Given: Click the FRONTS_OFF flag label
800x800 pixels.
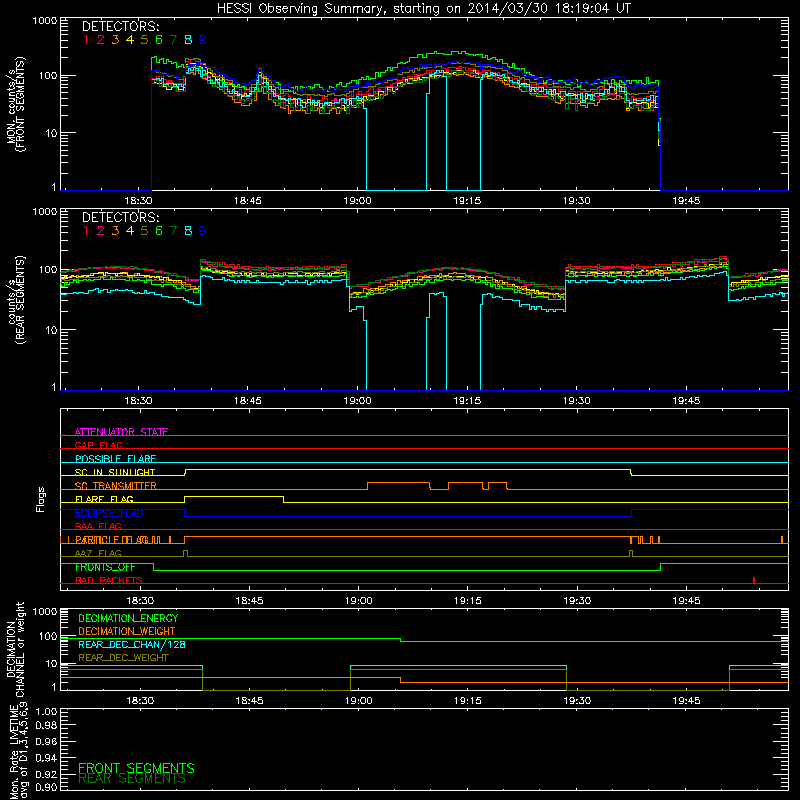Looking at the screenshot, I should [105, 567].
